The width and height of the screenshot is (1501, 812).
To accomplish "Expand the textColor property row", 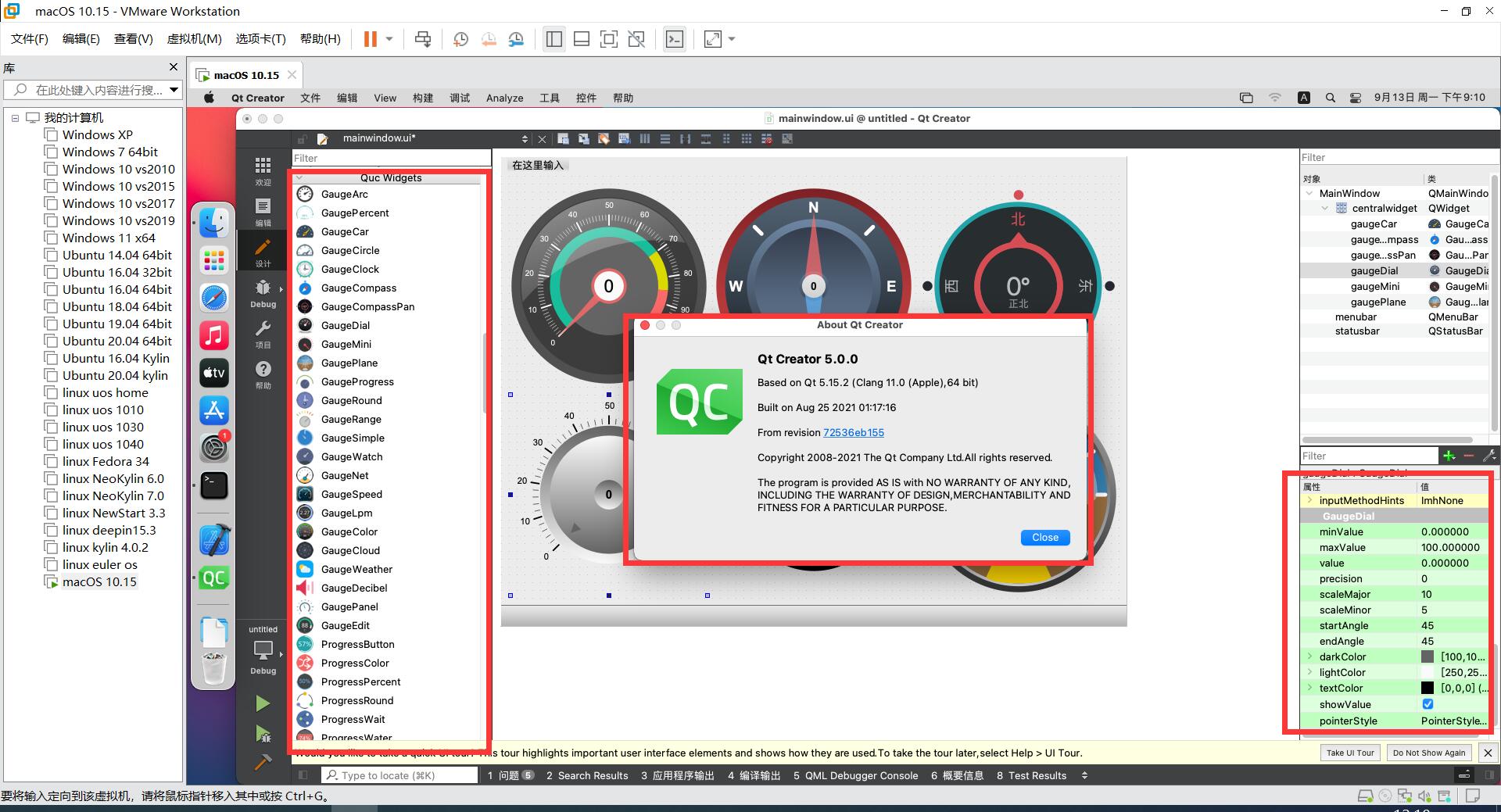I will [x=1310, y=688].
